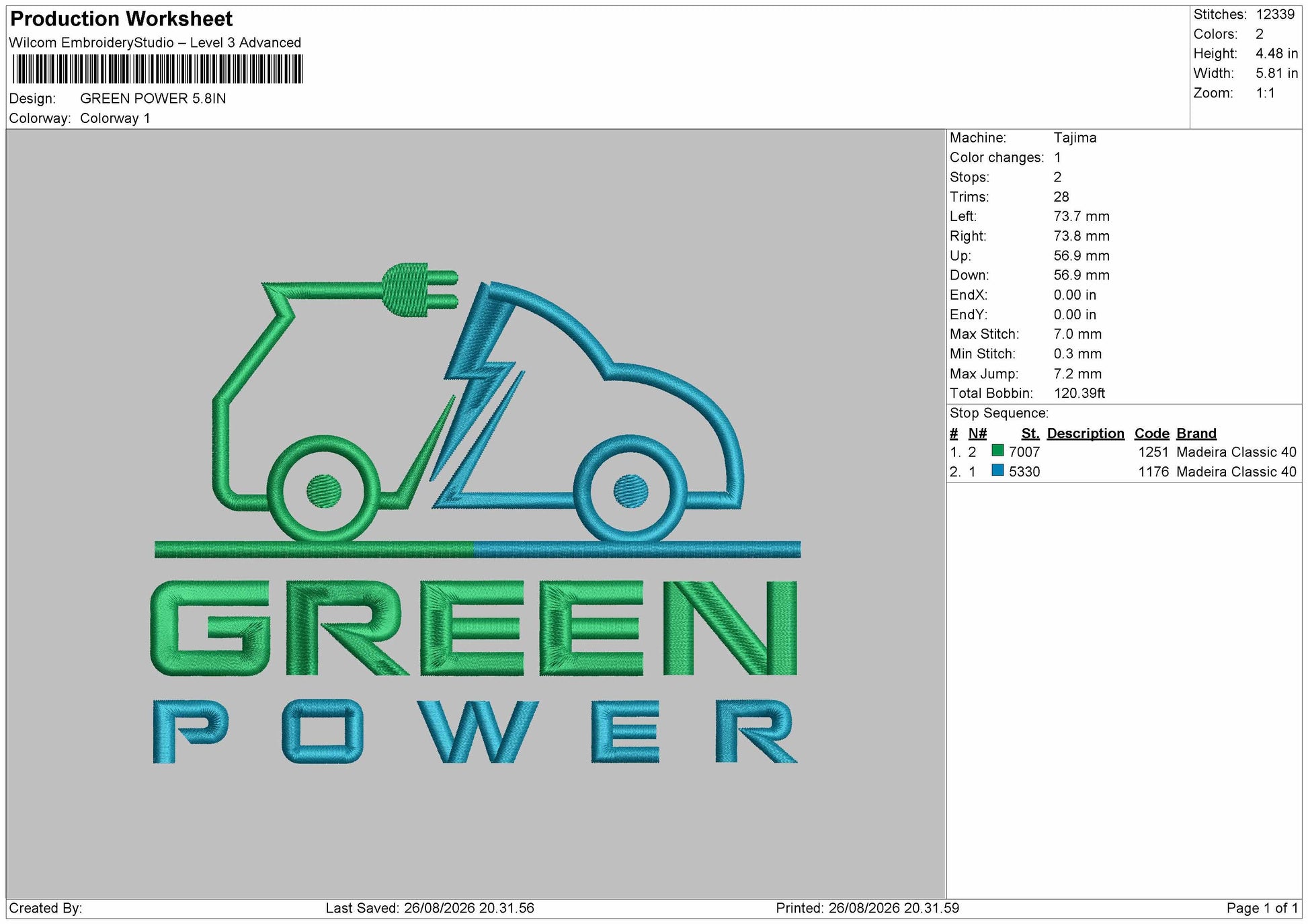
Task: Click the Trims value 28
Action: pyautogui.click(x=1061, y=197)
